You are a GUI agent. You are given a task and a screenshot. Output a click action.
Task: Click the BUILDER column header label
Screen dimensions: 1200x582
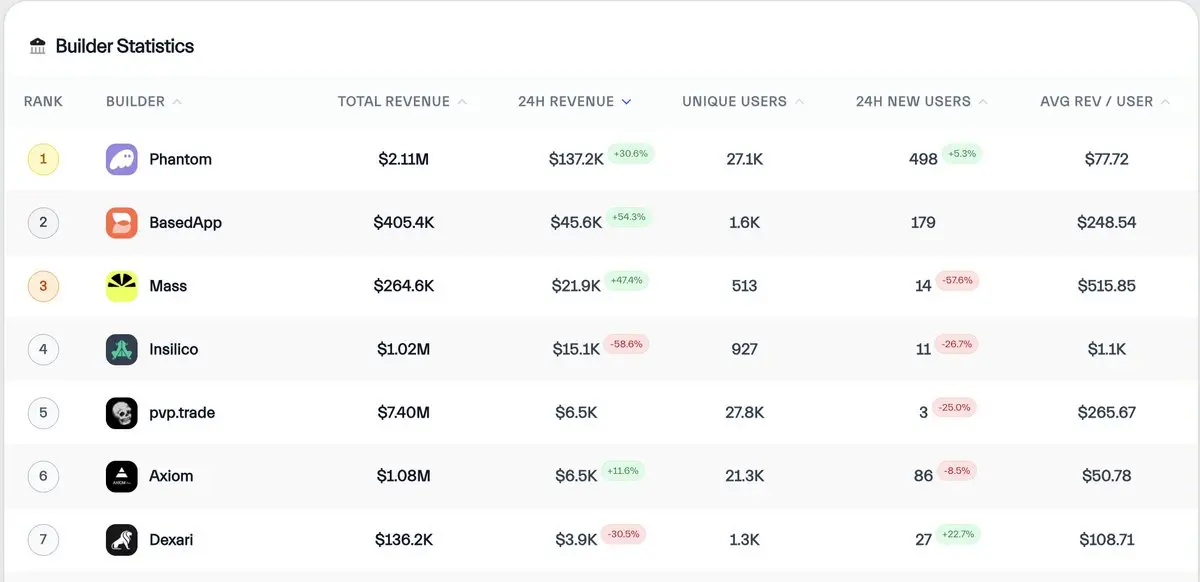coord(135,101)
